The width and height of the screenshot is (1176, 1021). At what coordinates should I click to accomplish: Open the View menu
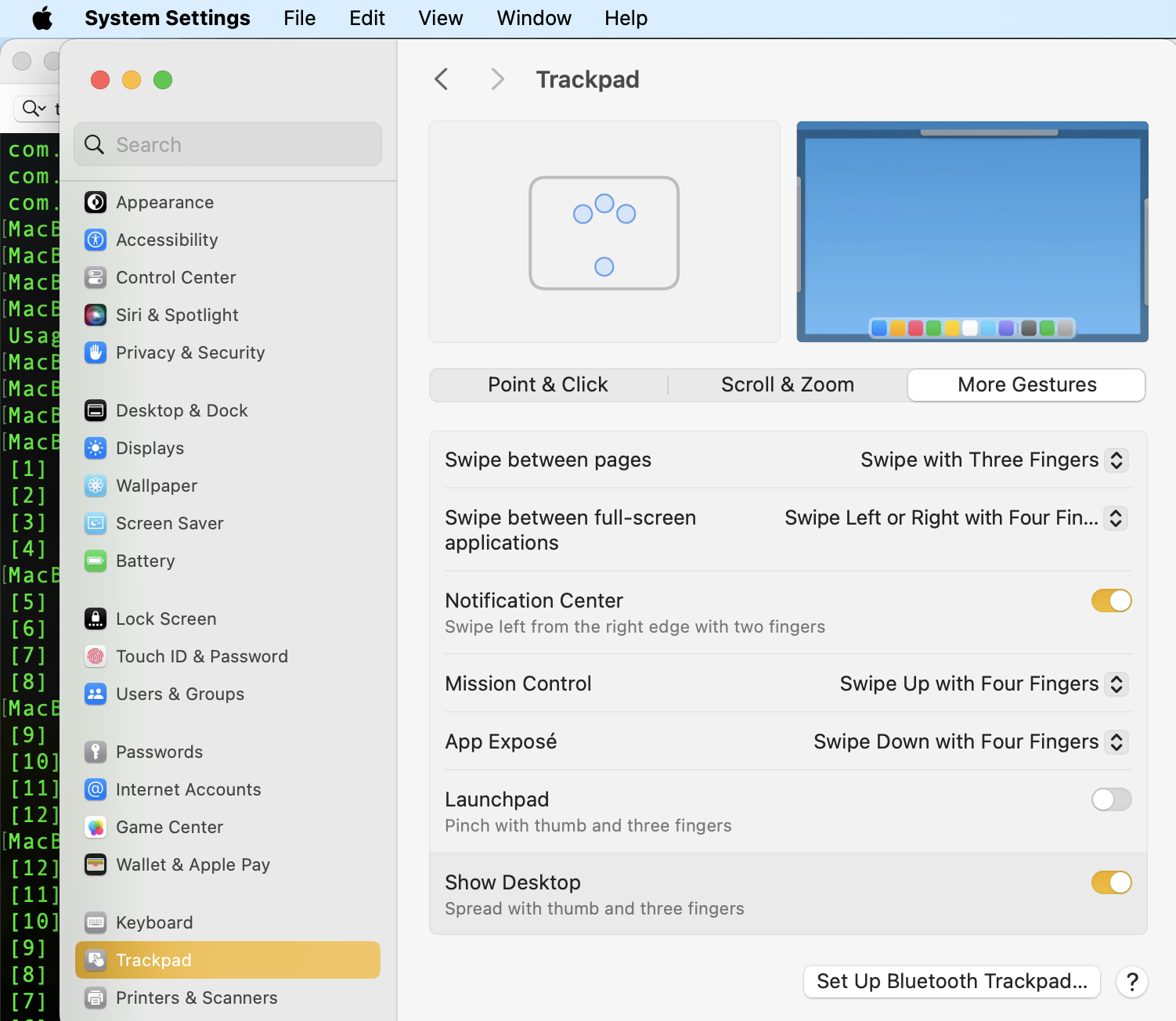pos(441,18)
